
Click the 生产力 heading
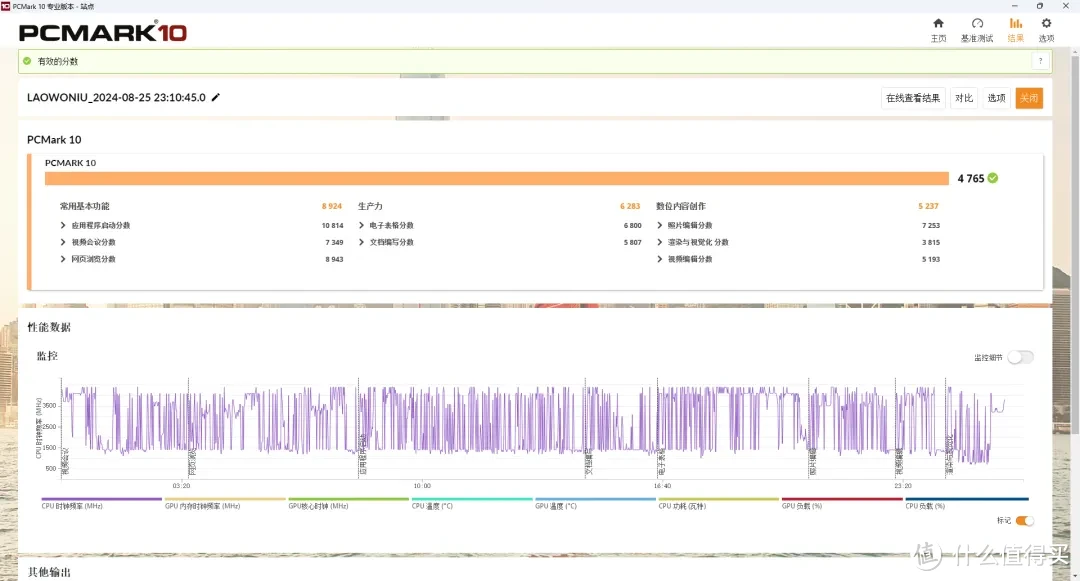(x=370, y=206)
